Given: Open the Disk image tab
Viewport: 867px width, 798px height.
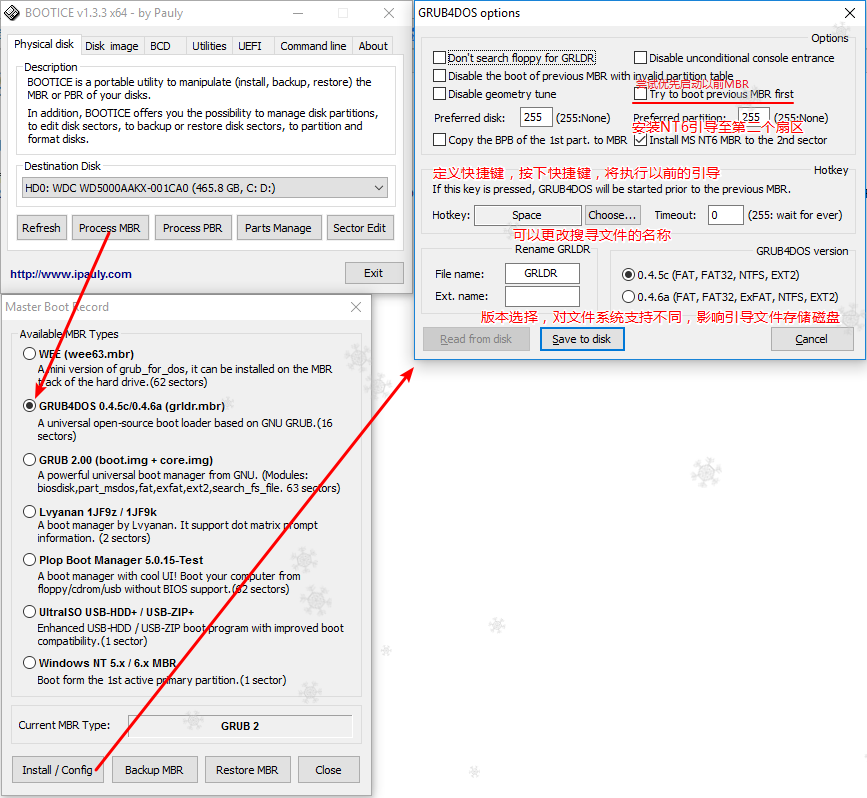Looking at the screenshot, I should coord(112,46).
